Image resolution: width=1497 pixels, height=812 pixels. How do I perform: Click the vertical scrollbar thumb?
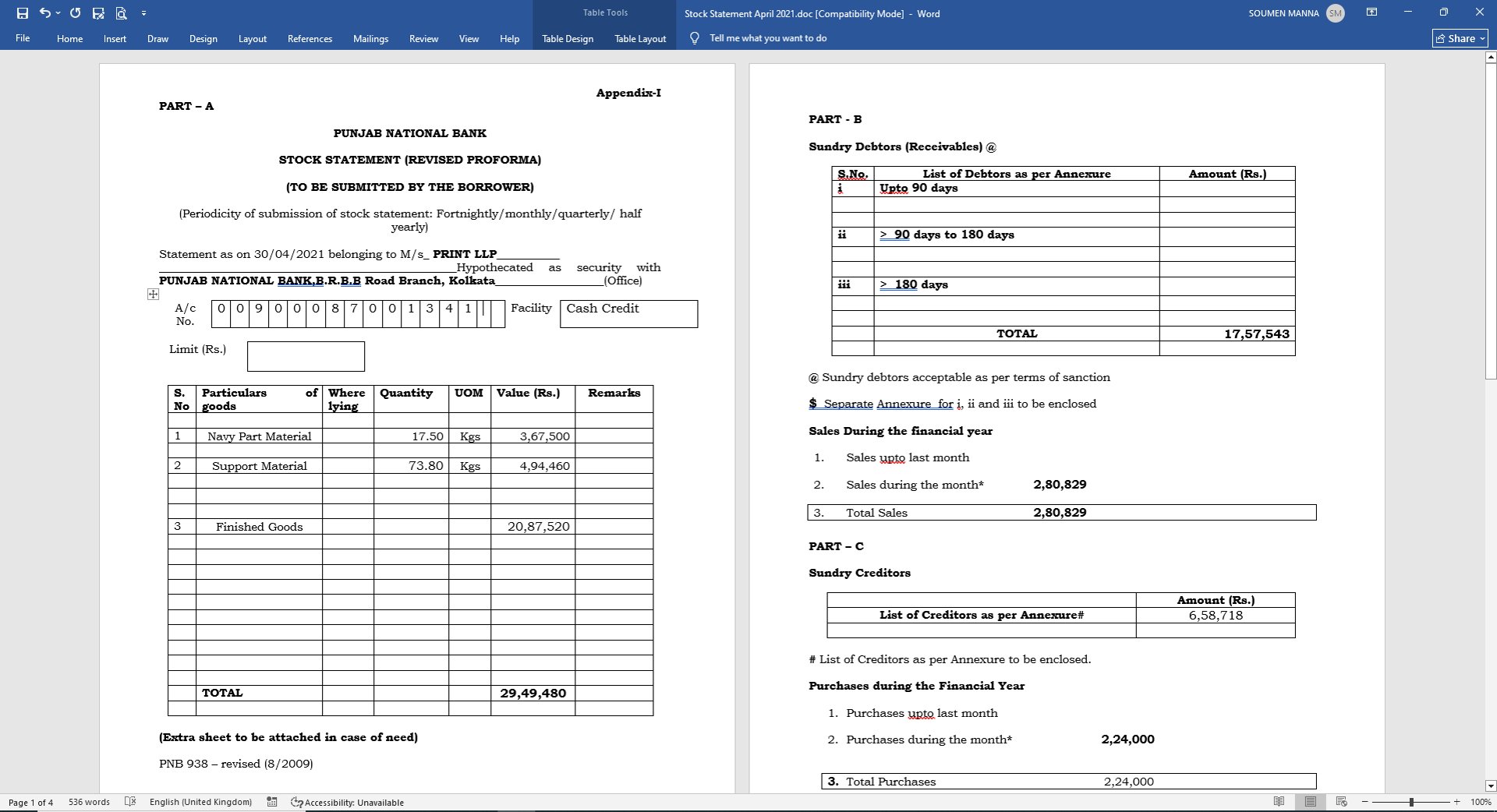point(1491,221)
